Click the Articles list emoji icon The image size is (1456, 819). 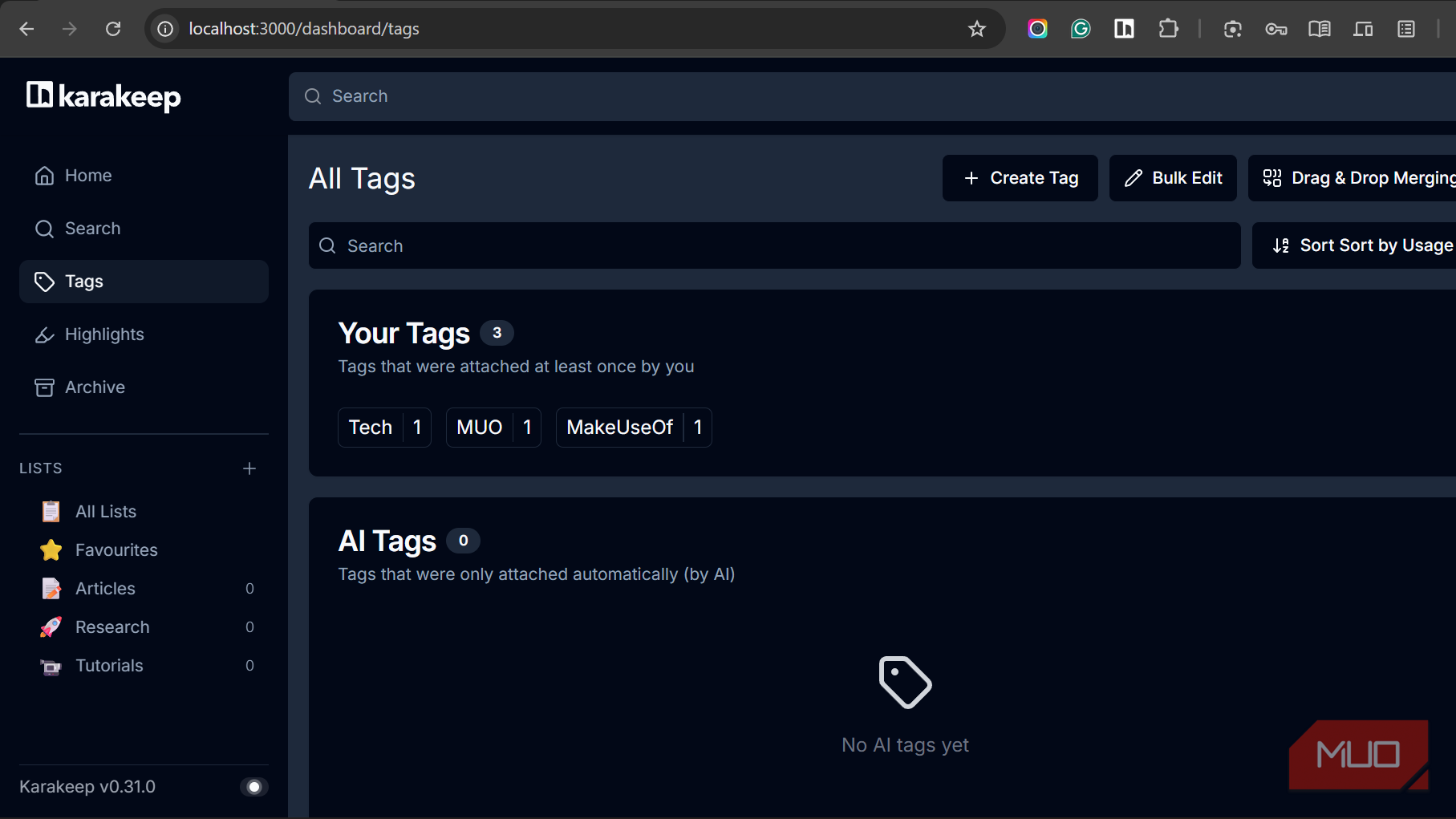[x=51, y=589]
